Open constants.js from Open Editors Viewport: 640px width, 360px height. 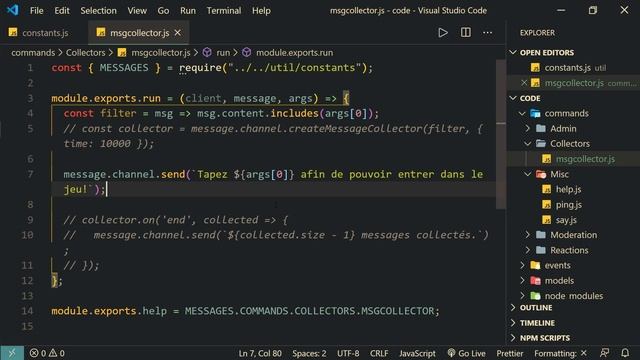[x=573, y=68]
